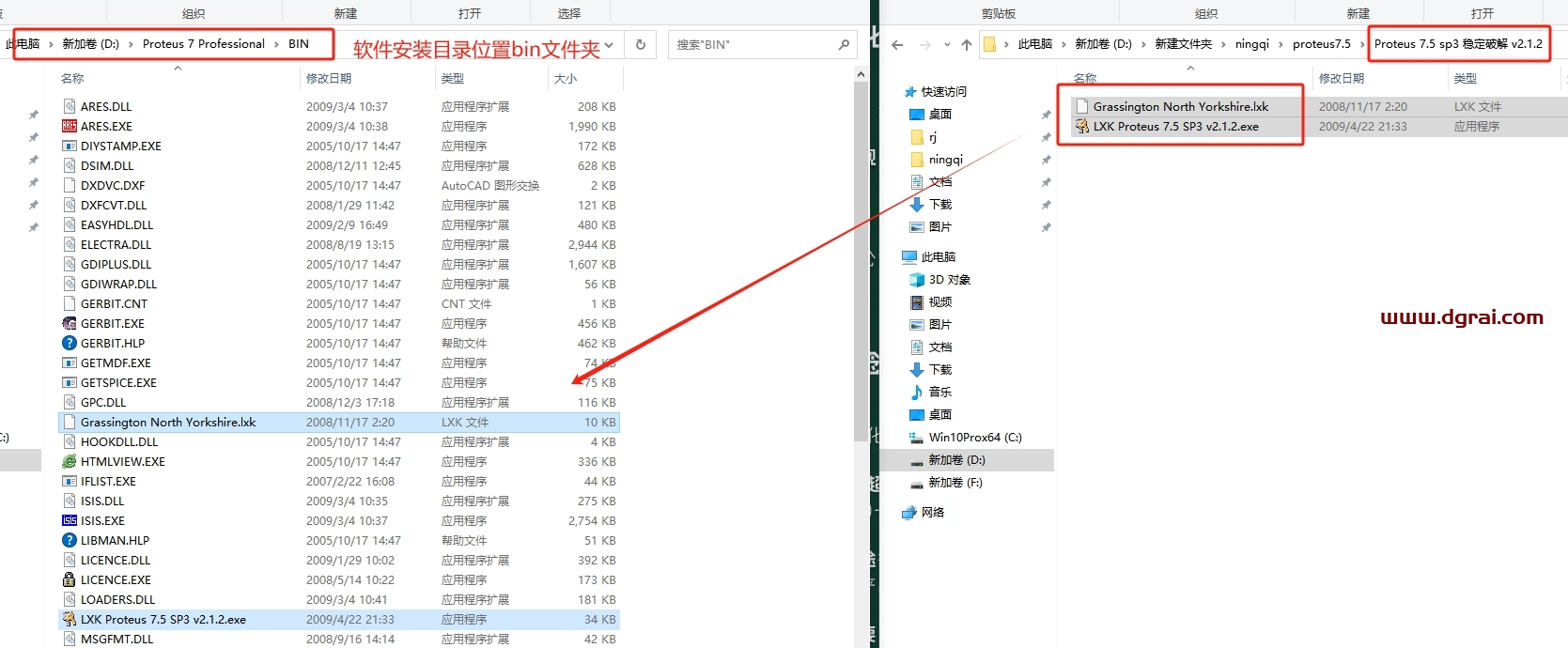
Task: Select GETSPICE.EXE in the BIN list
Action: point(338,382)
